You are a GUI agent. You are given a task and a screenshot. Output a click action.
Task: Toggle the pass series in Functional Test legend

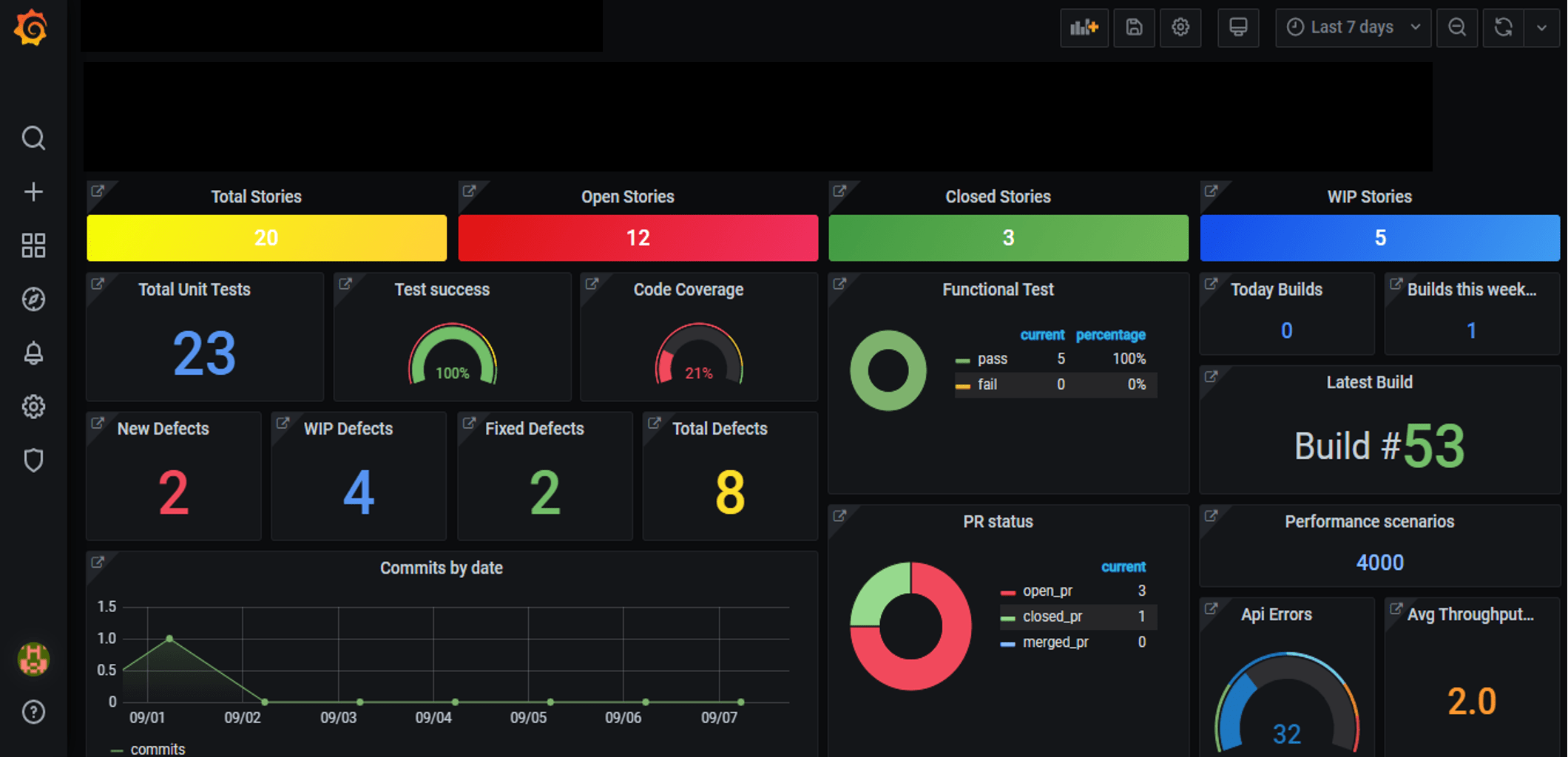click(x=992, y=359)
